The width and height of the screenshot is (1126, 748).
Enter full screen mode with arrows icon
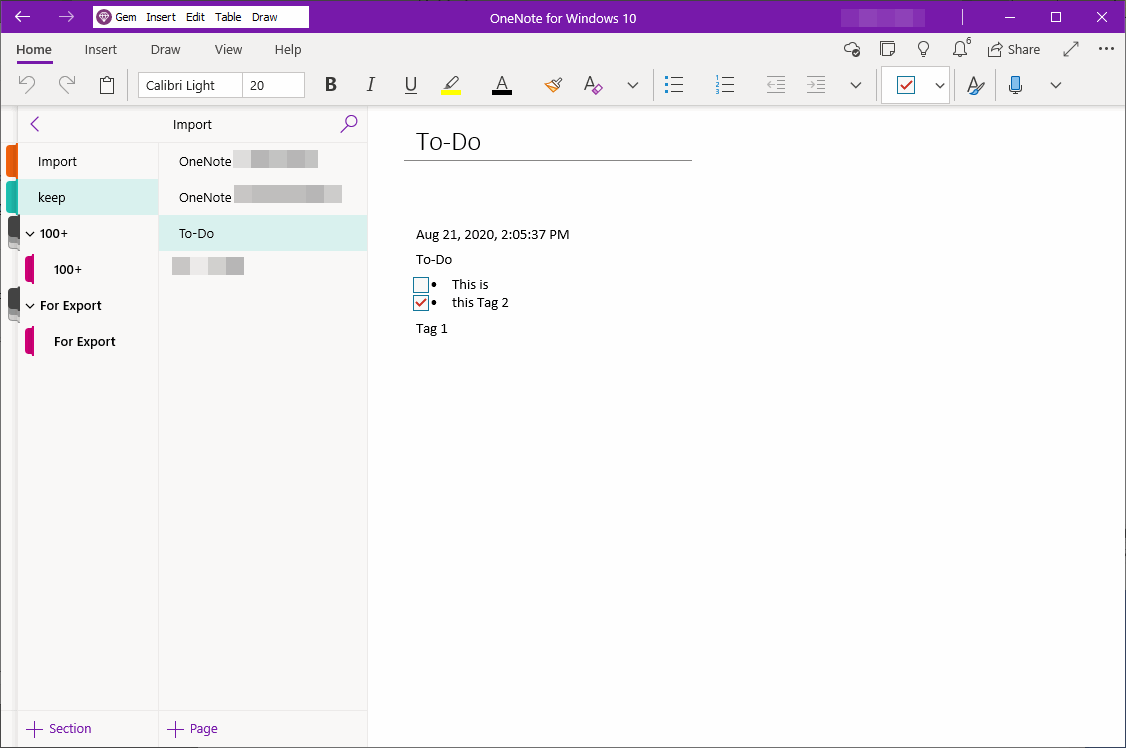coord(1071,49)
